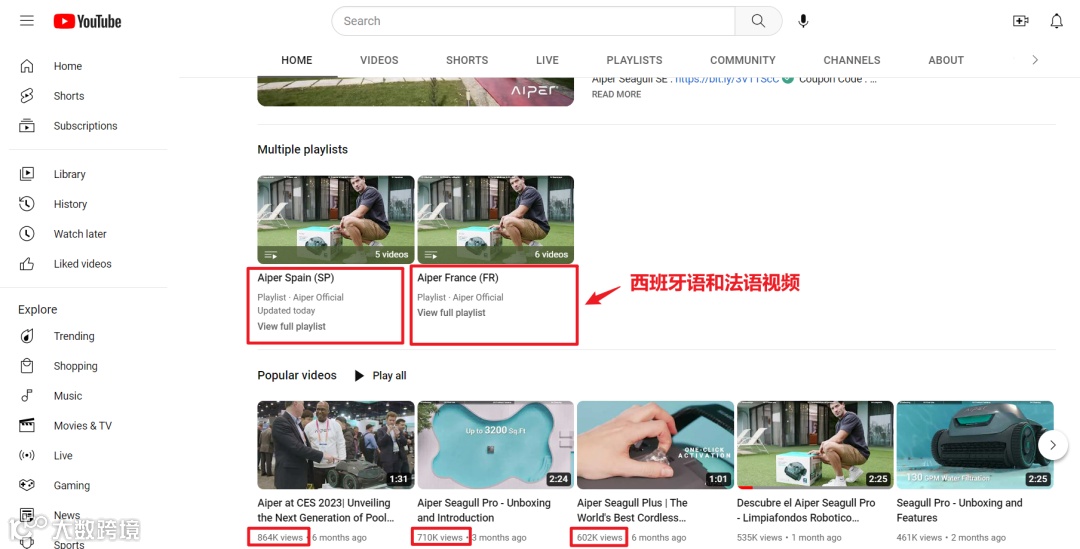Viewport: 1080px width, 549px height.
Task: Click the Music note icon
Action: click(27, 396)
